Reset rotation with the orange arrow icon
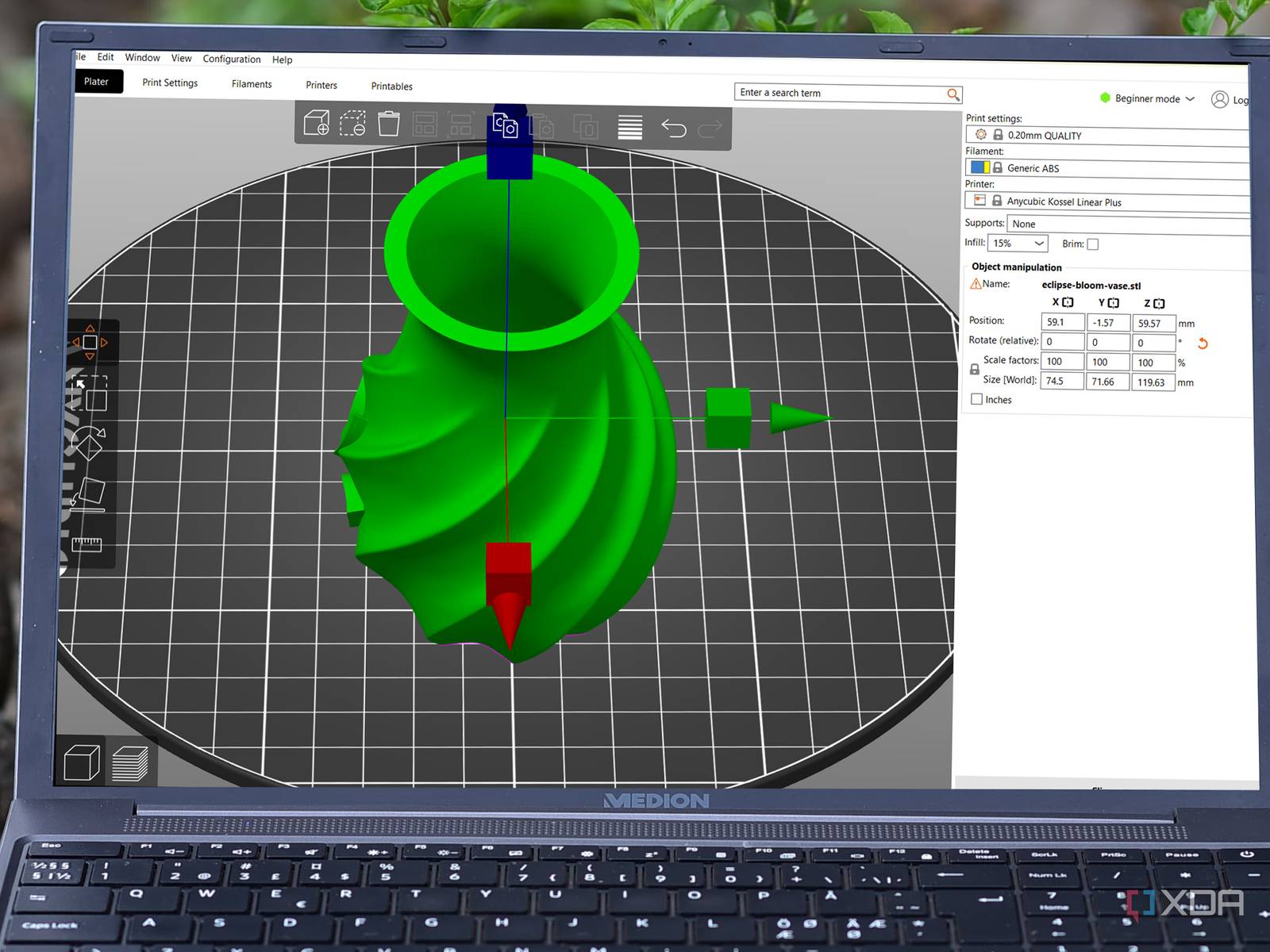 pyautogui.click(x=1203, y=344)
